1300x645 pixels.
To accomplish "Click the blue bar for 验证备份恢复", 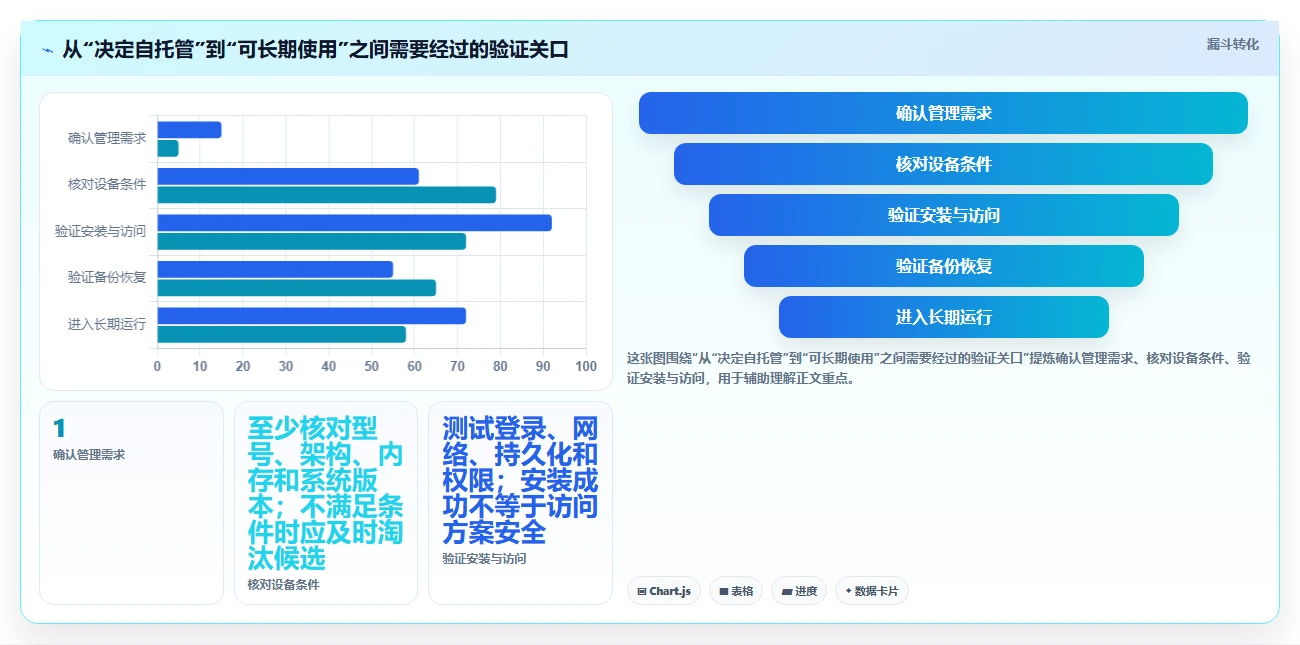I will (275, 269).
